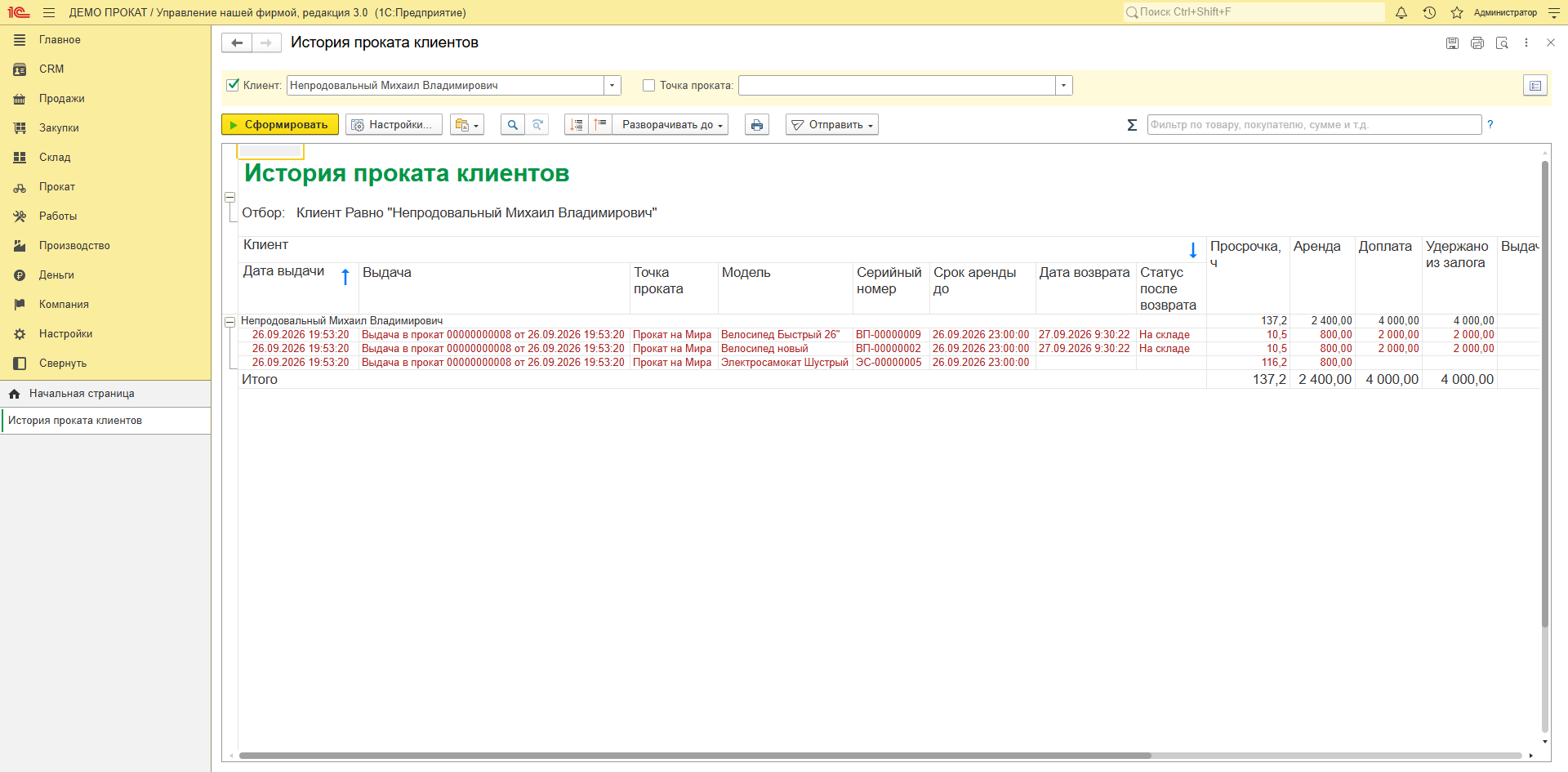
Task: Open the Отправить dropdown button
Action: [x=832, y=124]
